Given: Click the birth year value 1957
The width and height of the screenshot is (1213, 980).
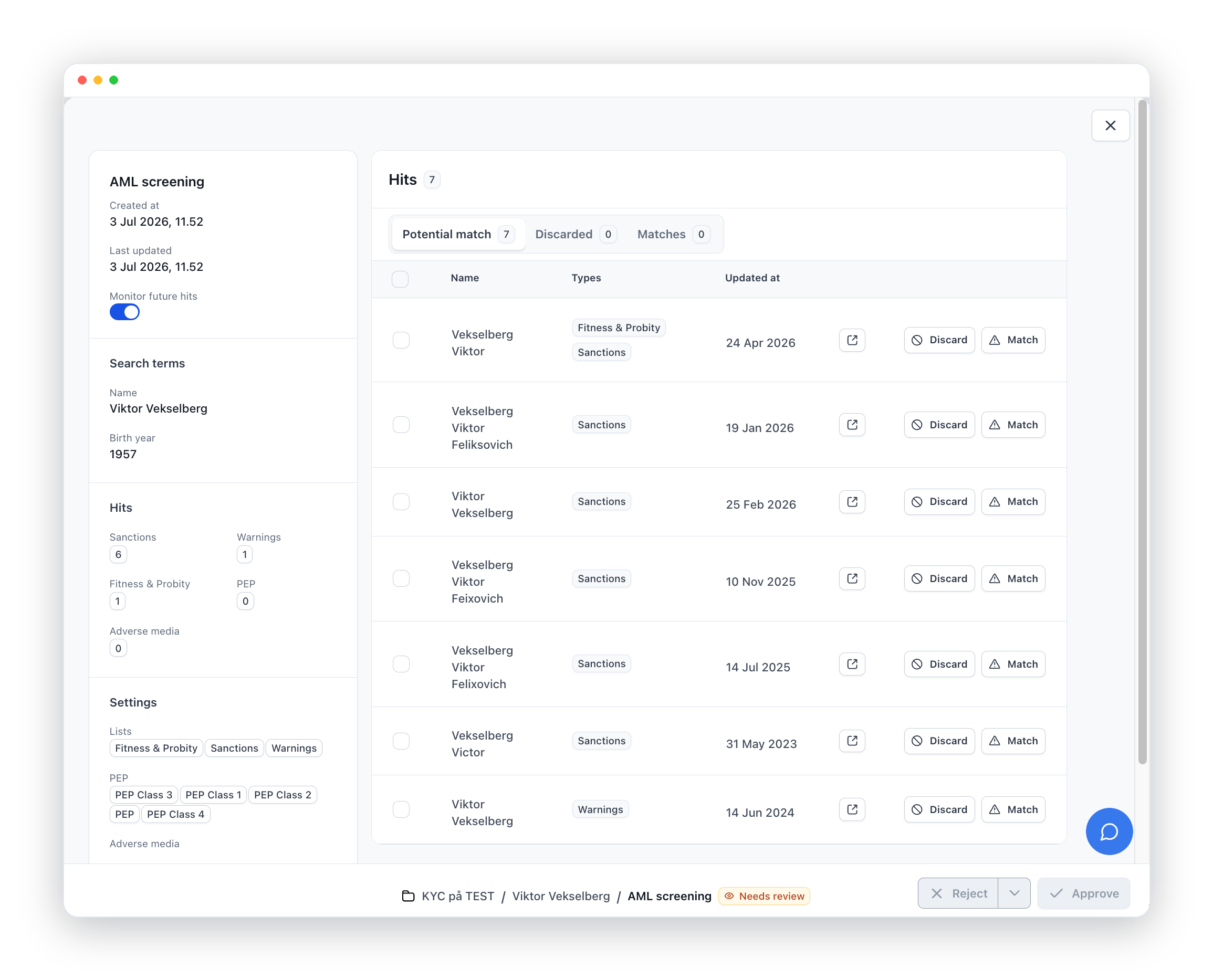Looking at the screenshot, I should pos(122,454).
